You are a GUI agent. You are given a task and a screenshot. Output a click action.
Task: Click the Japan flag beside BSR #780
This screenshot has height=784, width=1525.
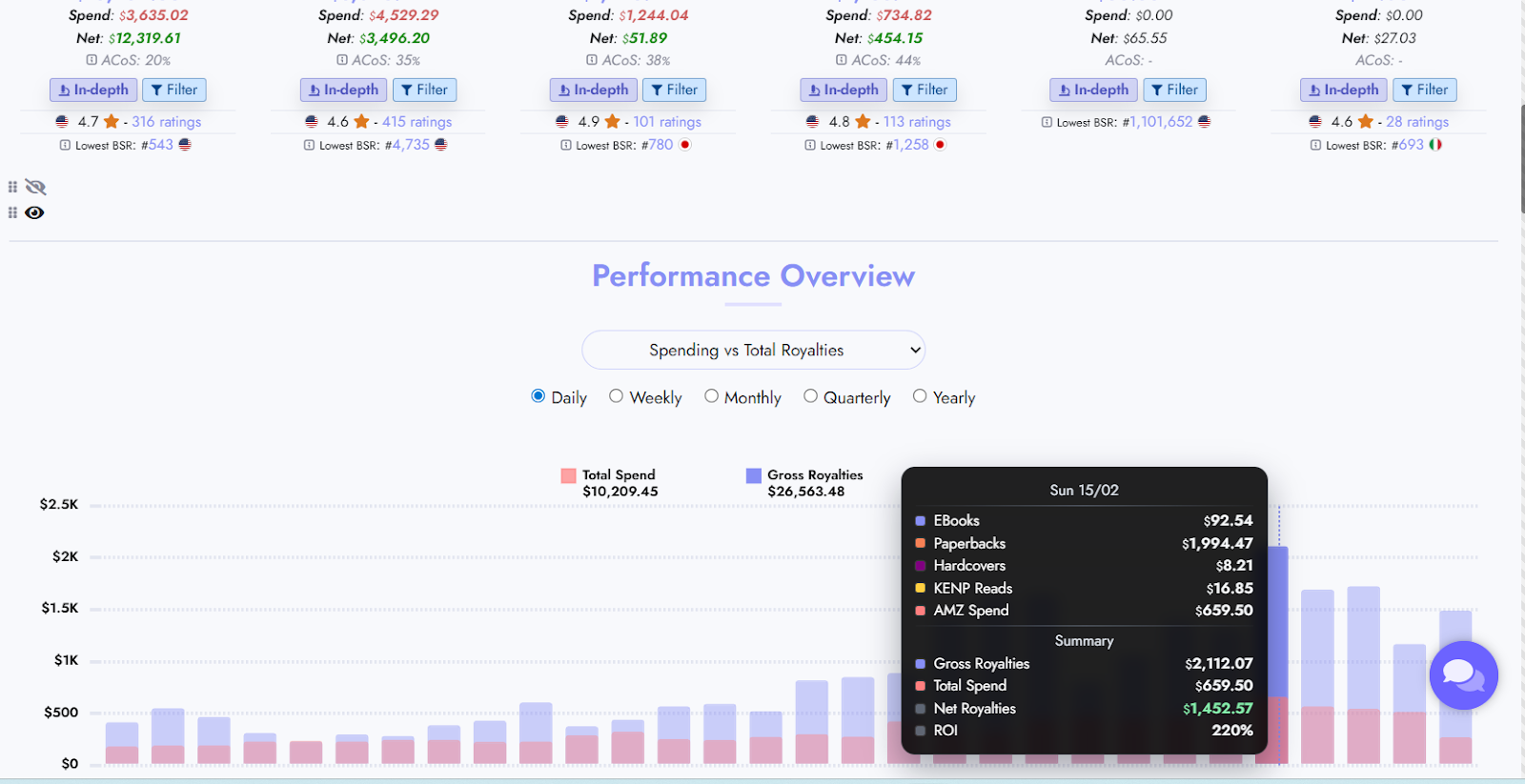[x=684, y=145]
